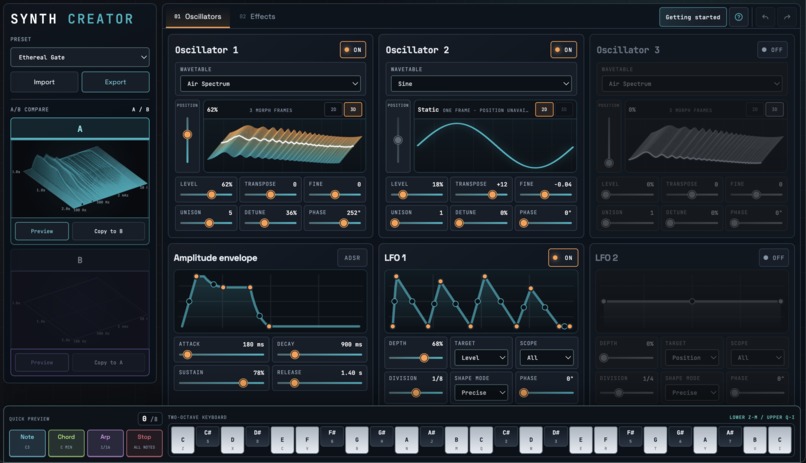
Task: Click attack peak node in amplitude envelope graph
Action: pos(196,276)
